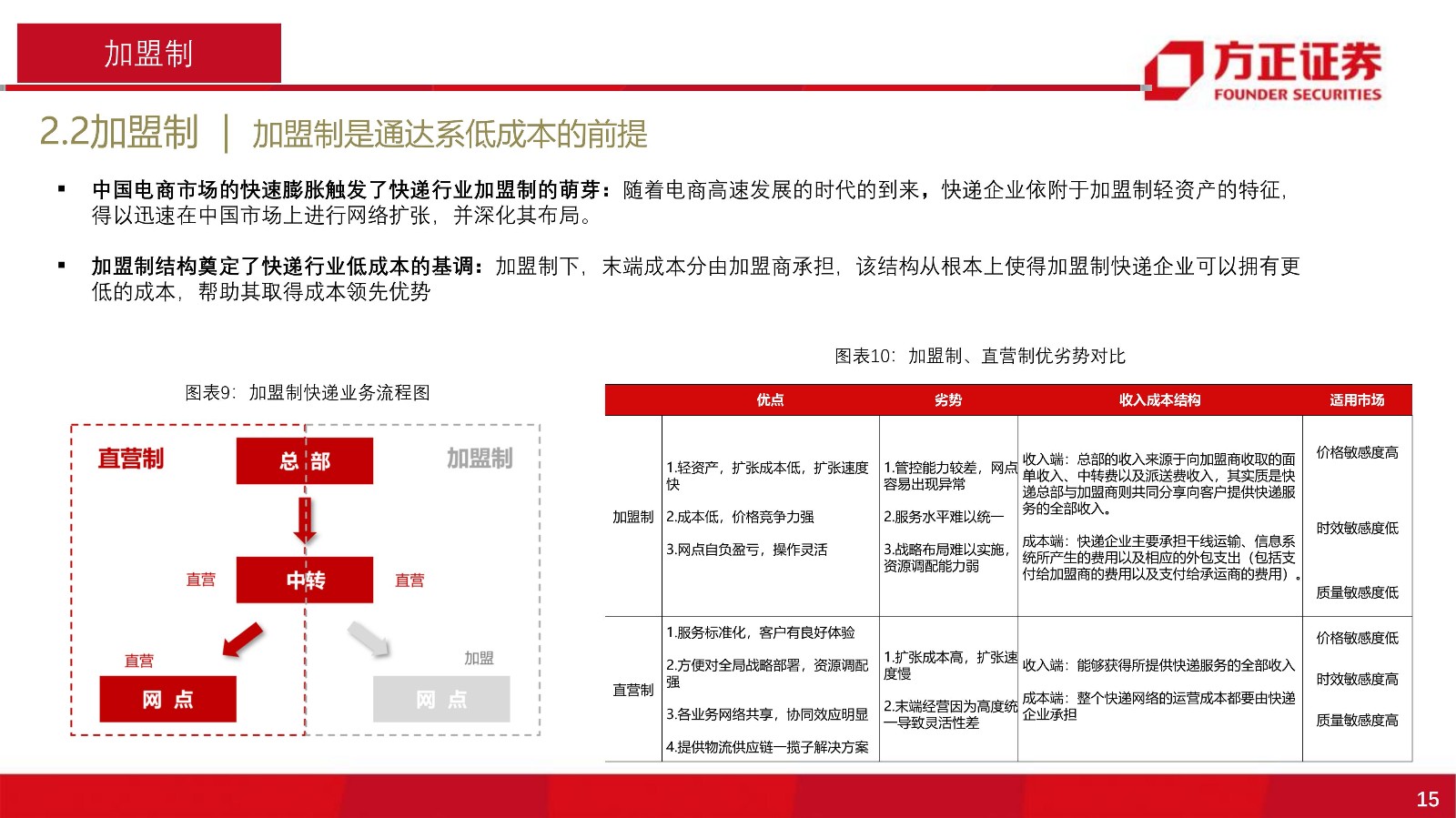Click the 图表10 table caption
This screenshot has height=818, width=1456.
[980, 356]
